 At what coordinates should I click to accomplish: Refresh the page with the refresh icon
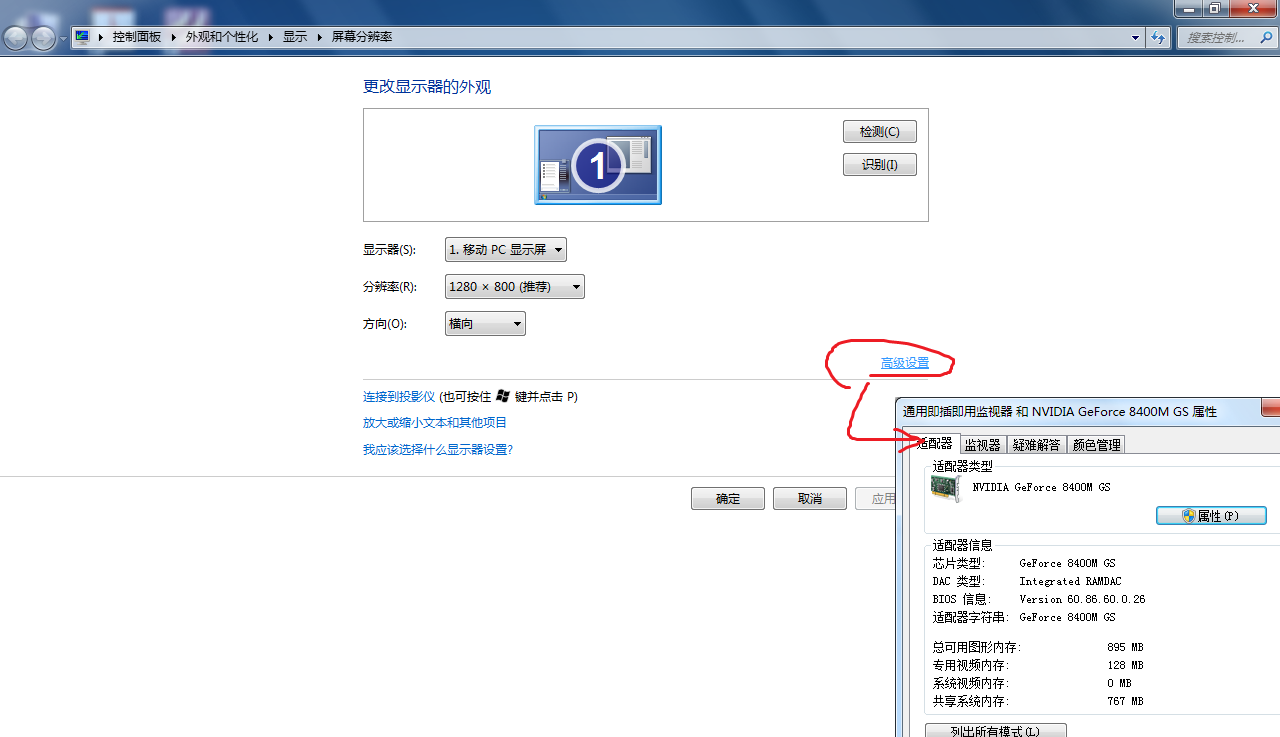pyautogui.click(x=1158, y=37)
